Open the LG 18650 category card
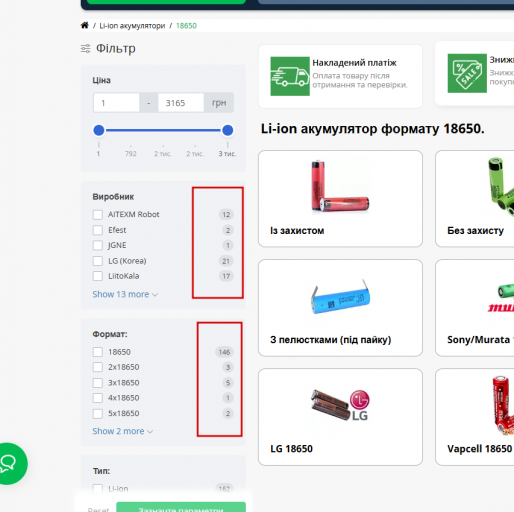The height and width of the screenshot is (512, 514). [x=340, y=417]
